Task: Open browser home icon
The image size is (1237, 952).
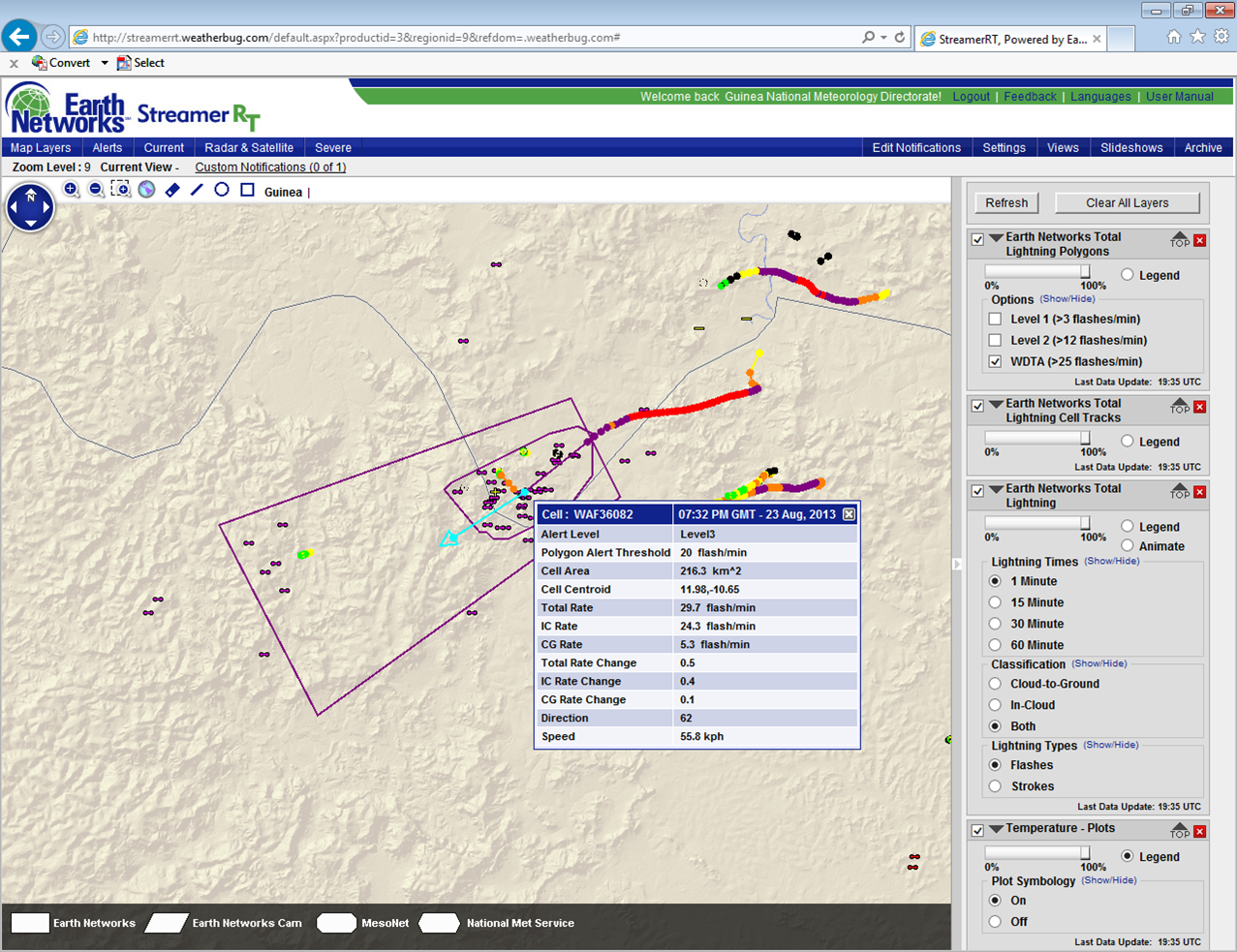Action: (1174, 37)
